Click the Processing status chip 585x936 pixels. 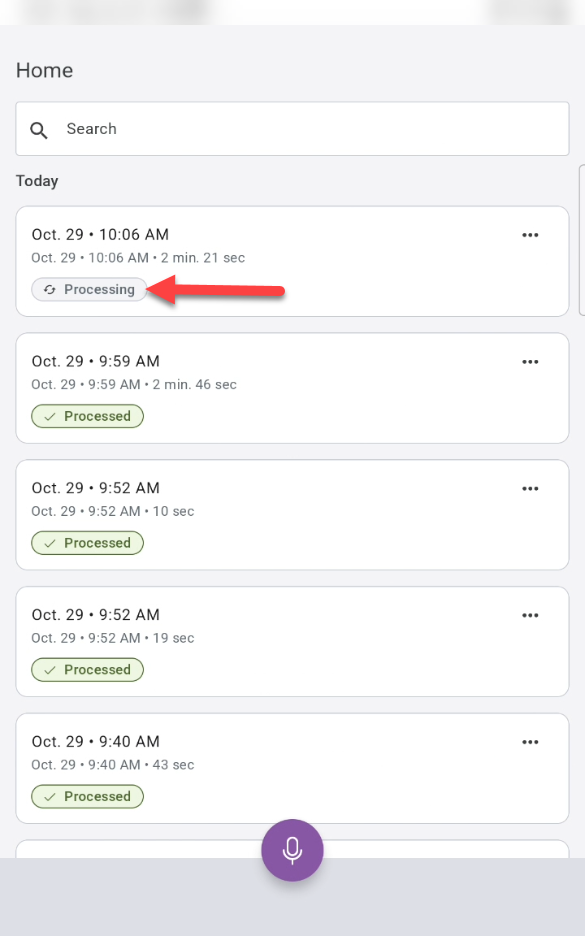(89, 289)
